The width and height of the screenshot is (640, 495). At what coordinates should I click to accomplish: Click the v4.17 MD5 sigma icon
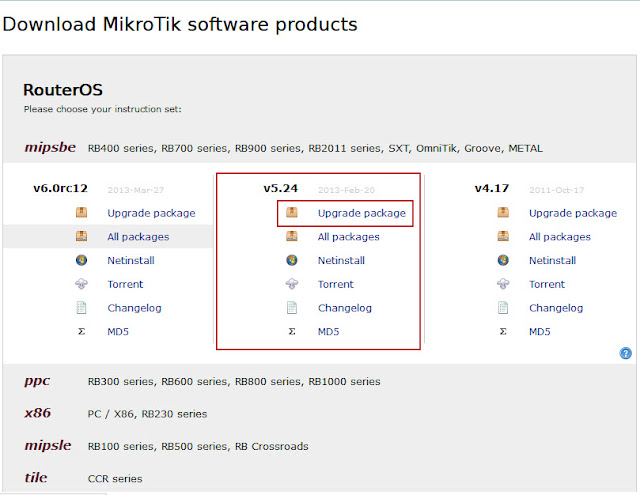point(503,331)
